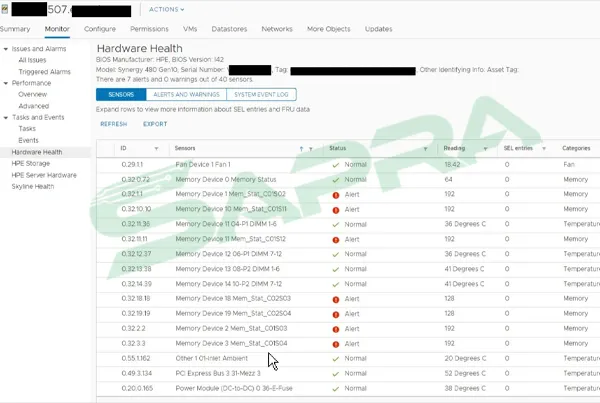Open the Reading column filter
This screenshot has height=403, width=600.
[485, 148]
